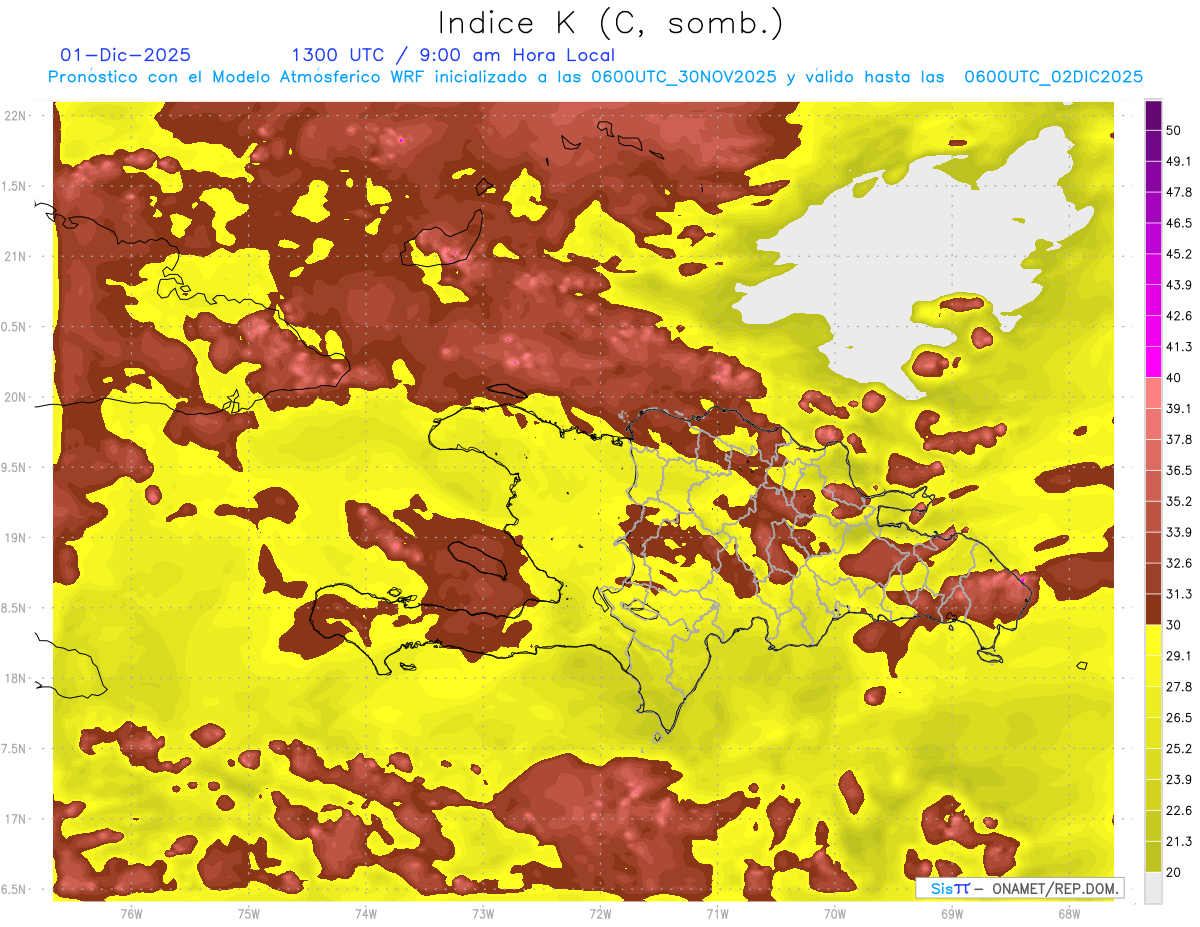This screenshot has height=927, width=1200.
Task: Click the colorbar value "45.2"
Action: coord(1179,254)
